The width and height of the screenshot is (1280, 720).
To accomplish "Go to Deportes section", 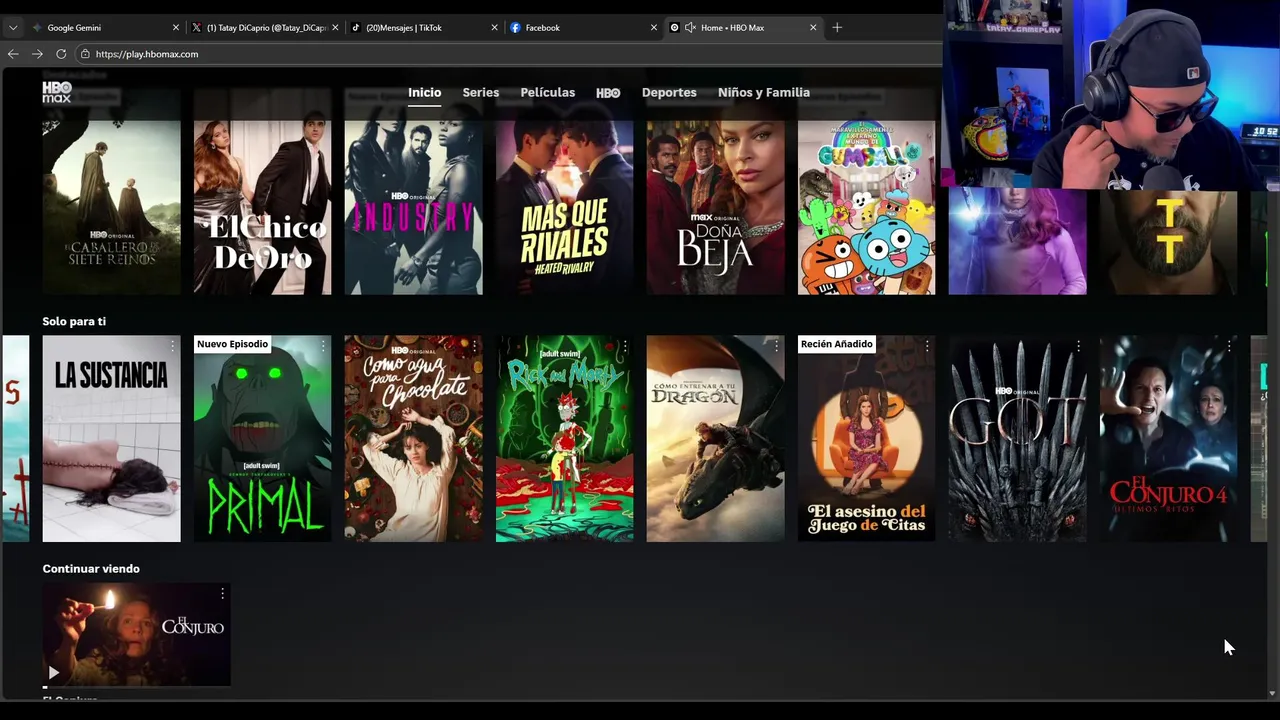I will tap(669, 92).
